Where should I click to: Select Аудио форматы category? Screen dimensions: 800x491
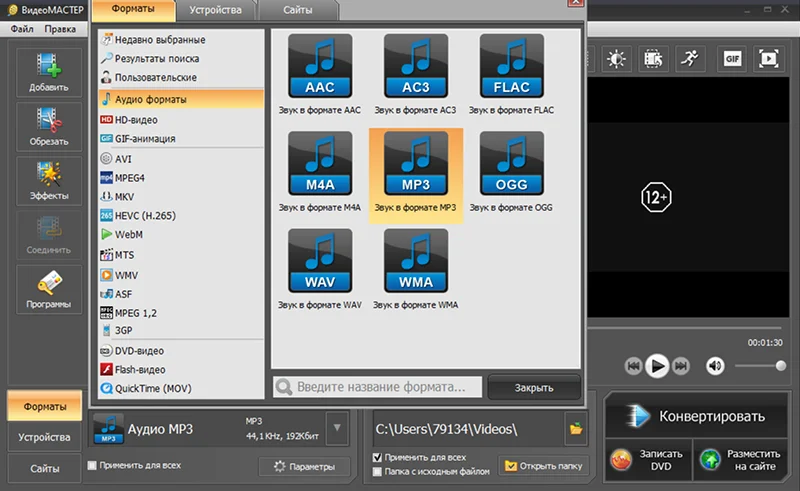coord(181,99)
